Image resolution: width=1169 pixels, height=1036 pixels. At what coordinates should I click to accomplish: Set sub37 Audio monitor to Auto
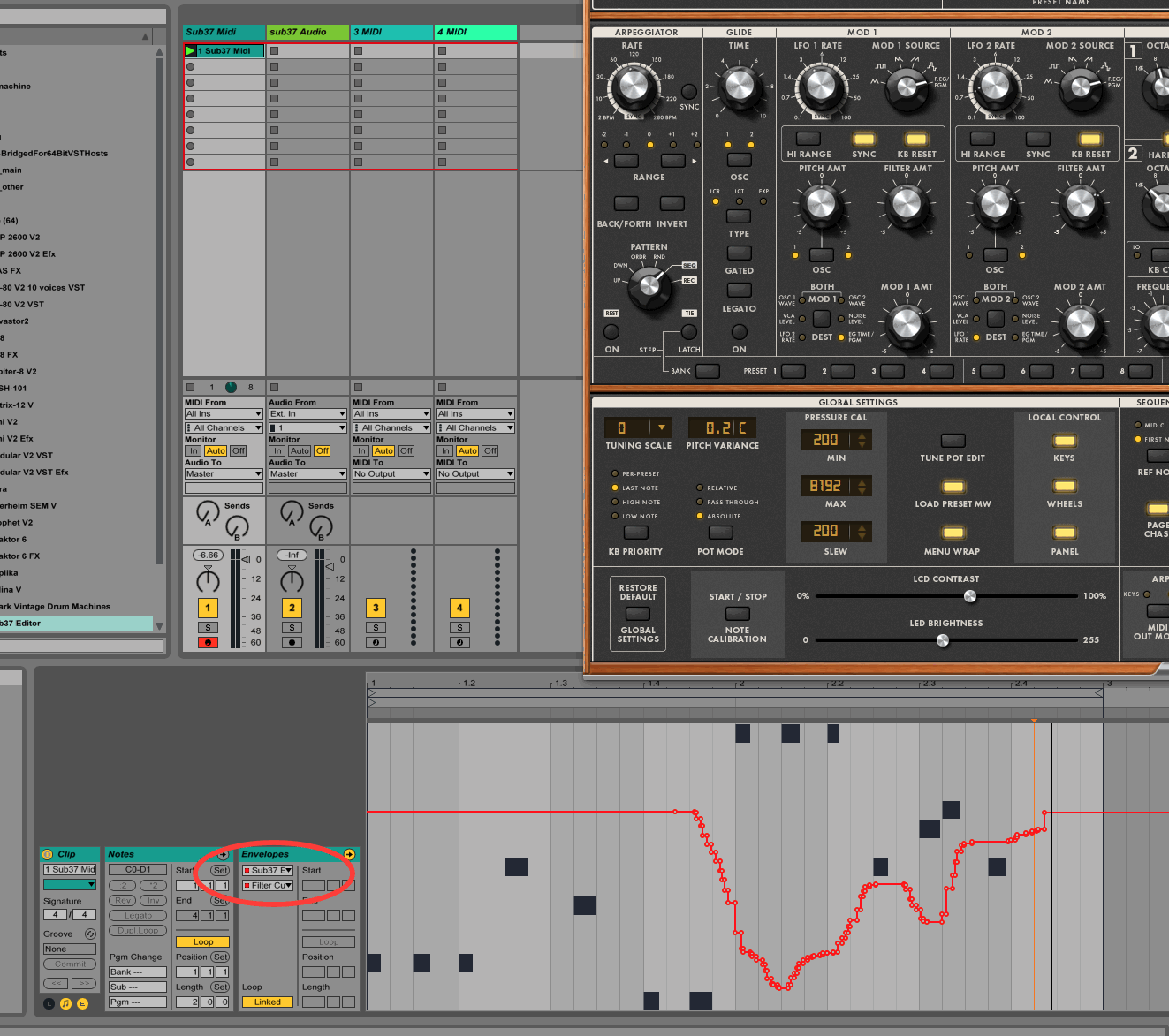[300, 450]
